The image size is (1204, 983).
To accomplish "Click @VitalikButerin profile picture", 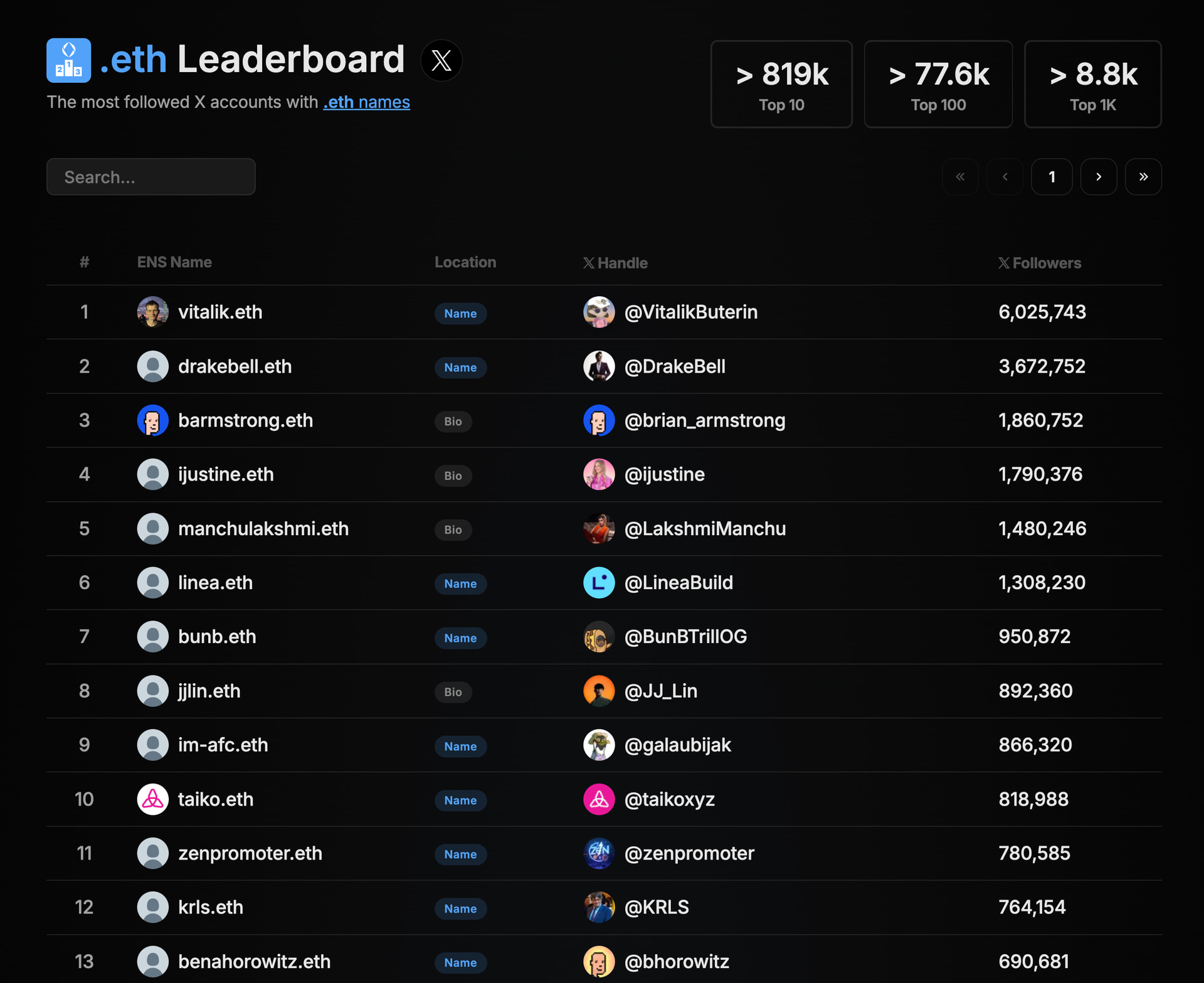I will tap(598, 312).
